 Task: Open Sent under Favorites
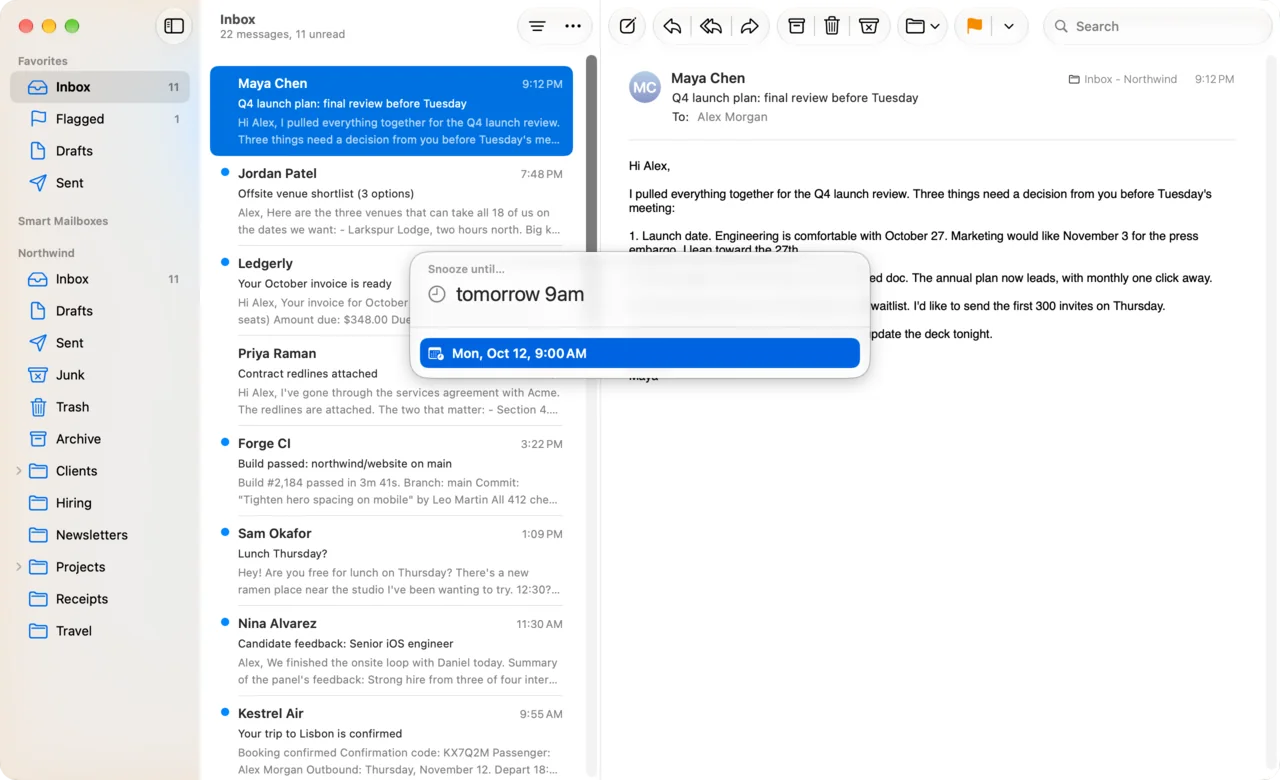[x=100, y=183]
